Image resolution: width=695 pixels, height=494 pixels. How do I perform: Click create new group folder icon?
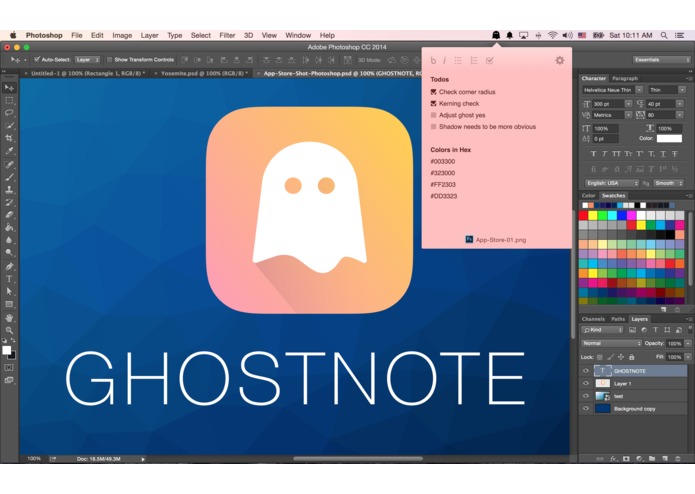coord(652,459)
